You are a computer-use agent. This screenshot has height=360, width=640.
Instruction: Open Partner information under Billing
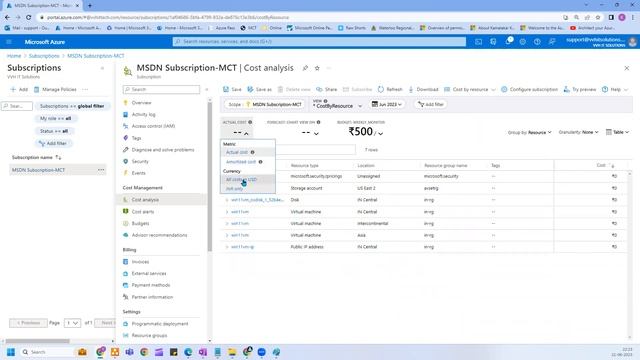152,297
